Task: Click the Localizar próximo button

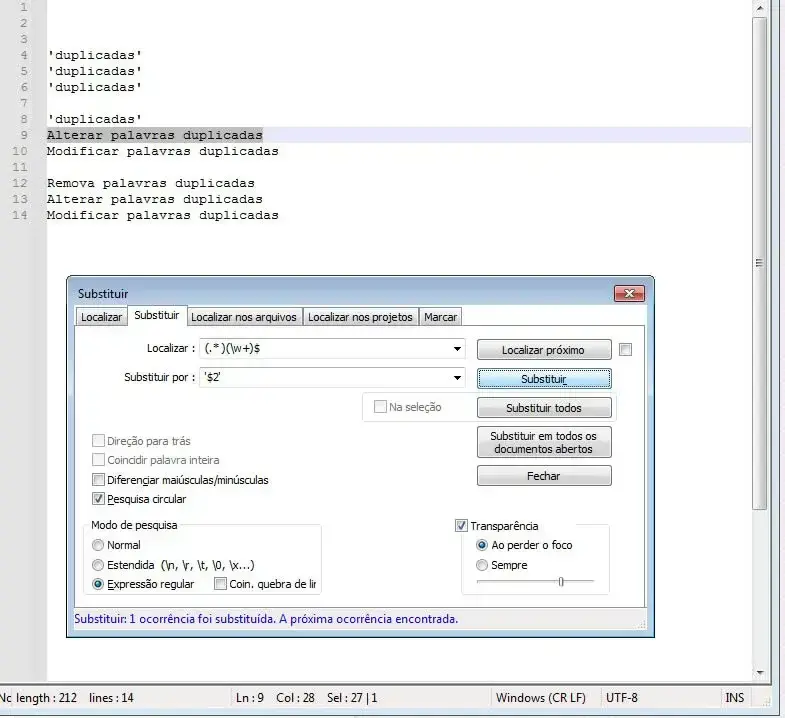Action: pyautogui.click(x=543, y=350)
